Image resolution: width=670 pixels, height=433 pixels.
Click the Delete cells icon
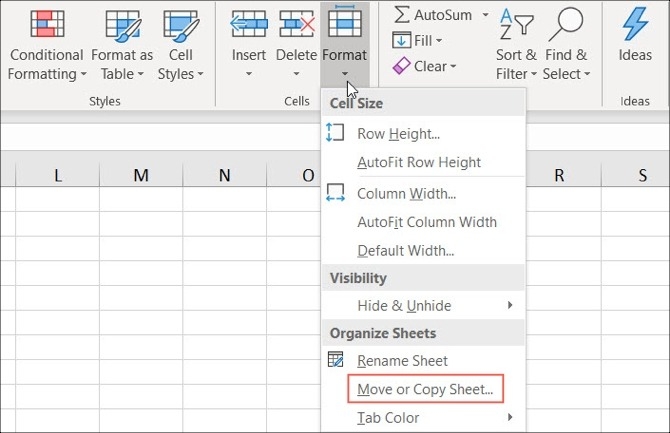[x=296, y=23]
